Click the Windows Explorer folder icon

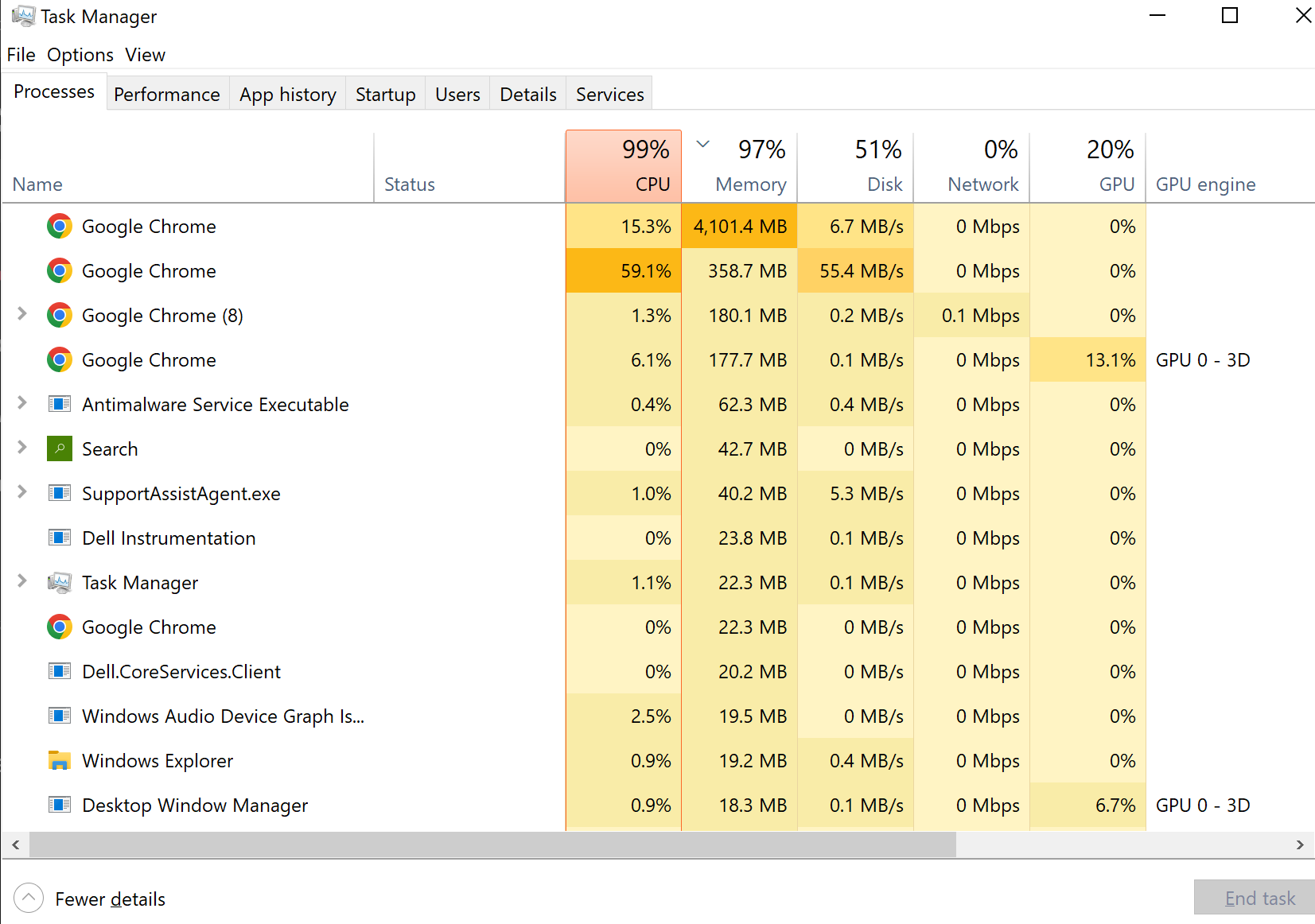pyautogui.click(x=60, y=760)
